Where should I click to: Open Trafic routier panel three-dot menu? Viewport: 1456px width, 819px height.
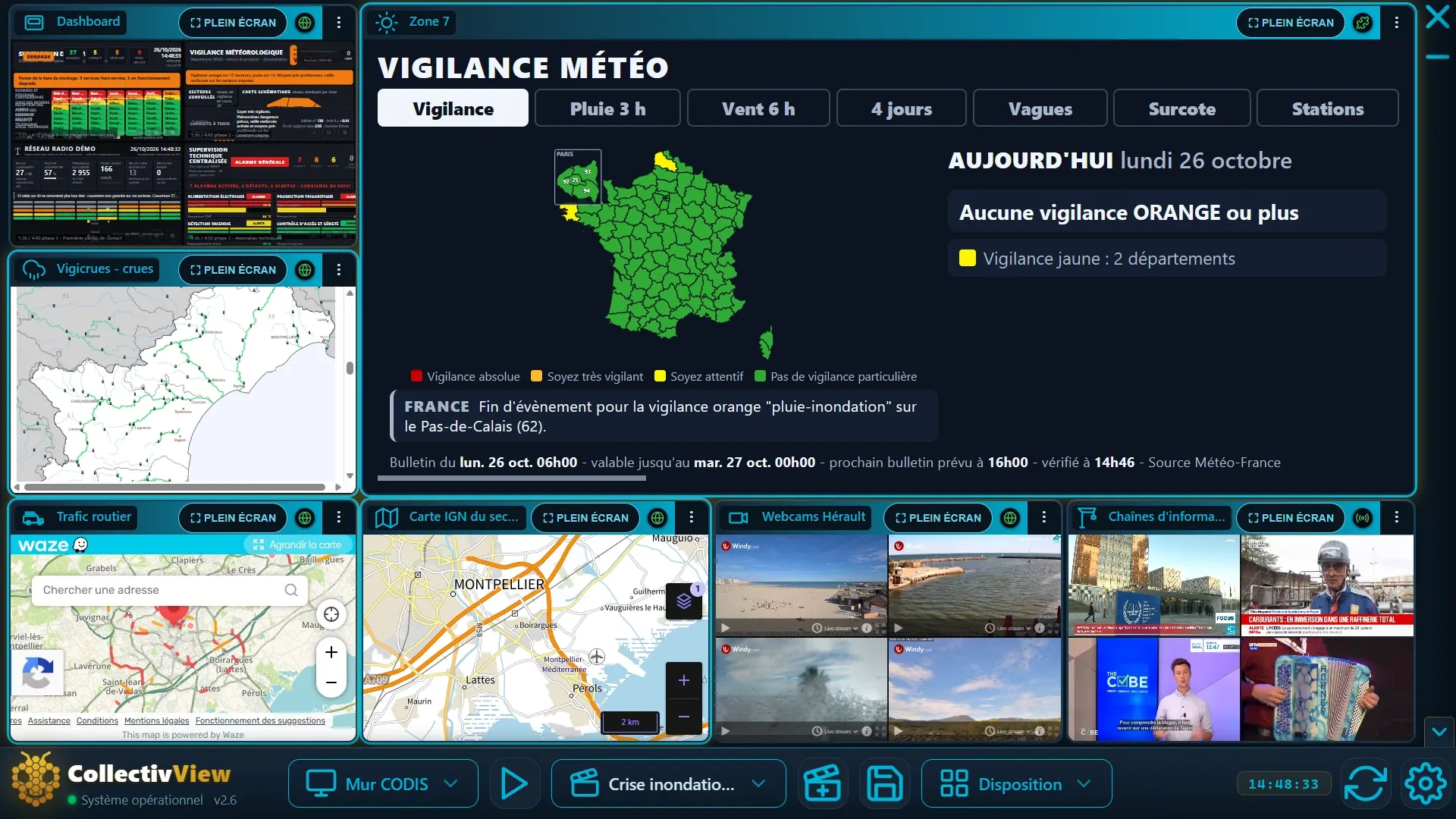pos(339,517)
